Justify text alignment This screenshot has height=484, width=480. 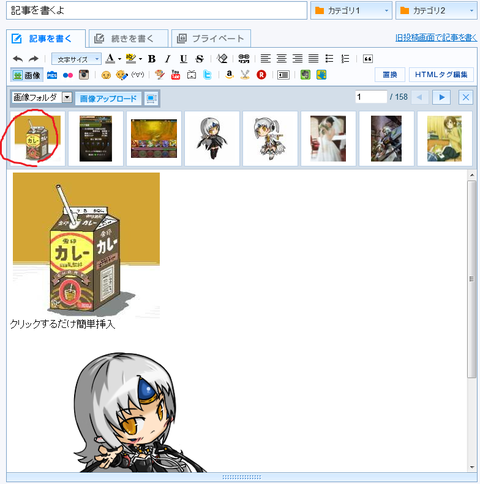[313, 59]
